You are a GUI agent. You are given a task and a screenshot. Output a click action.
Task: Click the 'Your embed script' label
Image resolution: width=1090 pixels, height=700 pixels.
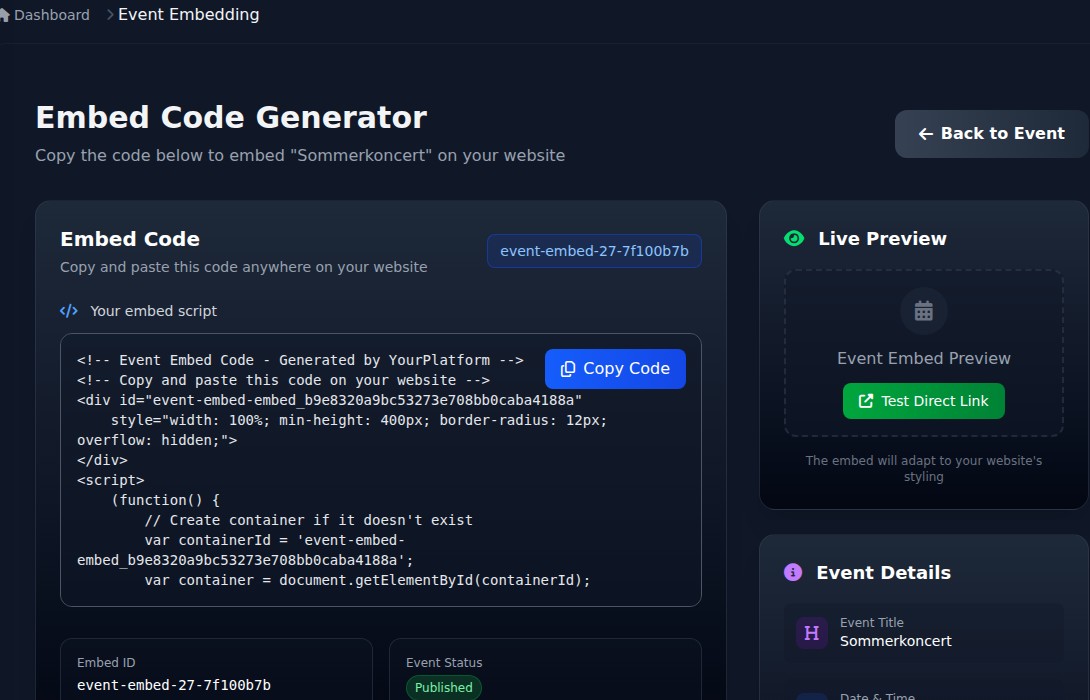point(154,311)
